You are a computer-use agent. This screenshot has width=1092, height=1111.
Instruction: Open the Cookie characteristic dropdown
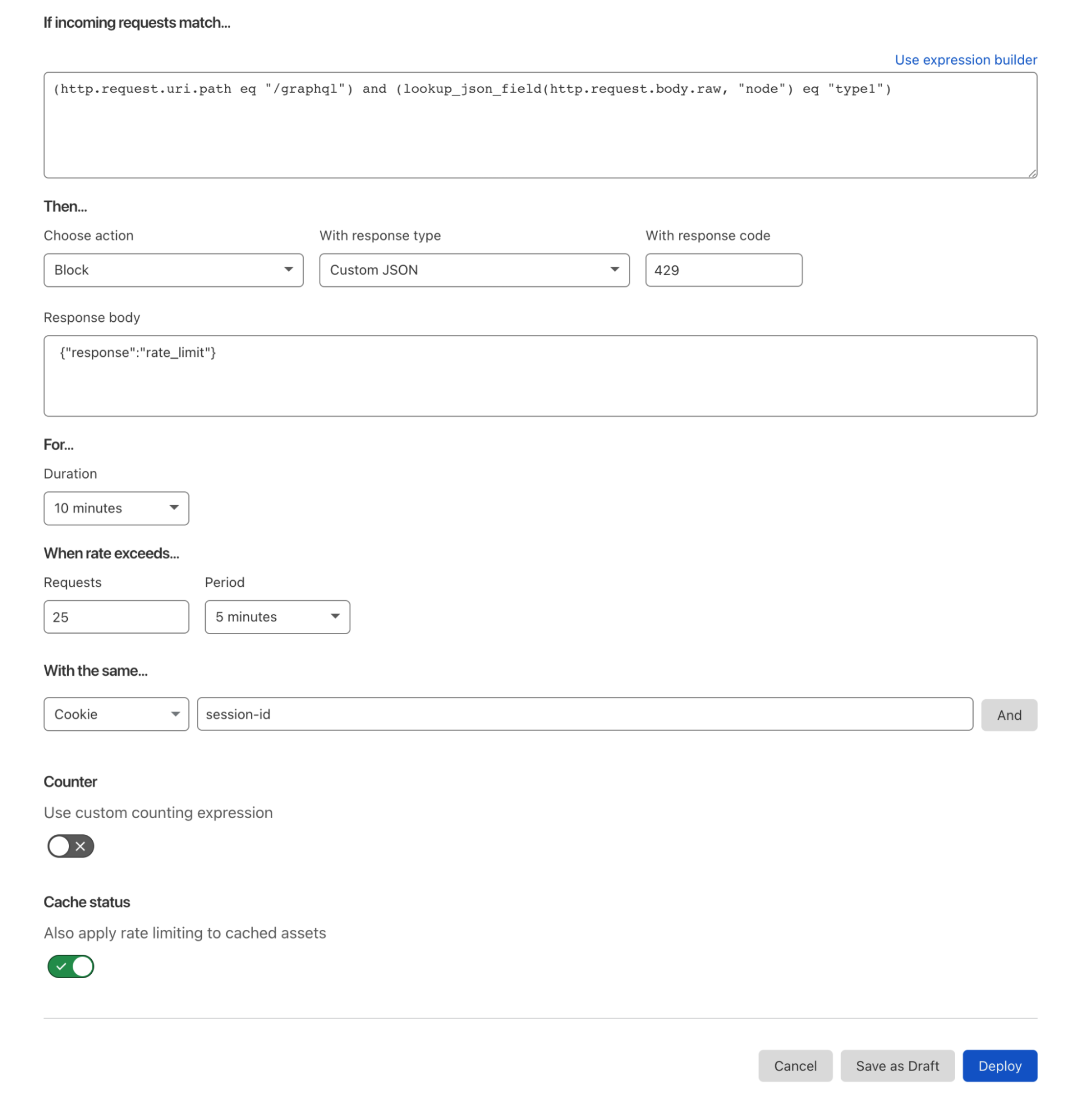tap(116, 714)
